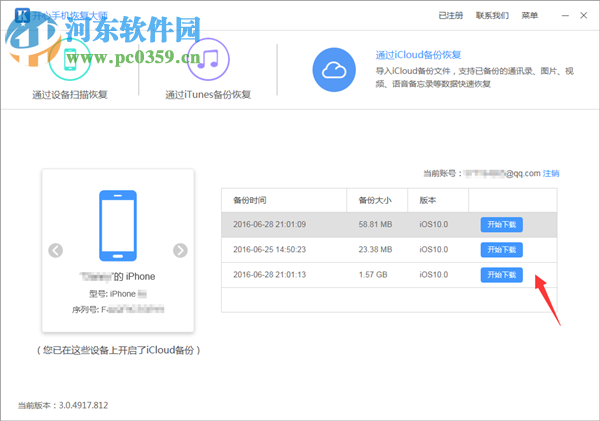Show previous device with left arrow
The width and height of the screenshot is (600, 421).
[55, 251]
